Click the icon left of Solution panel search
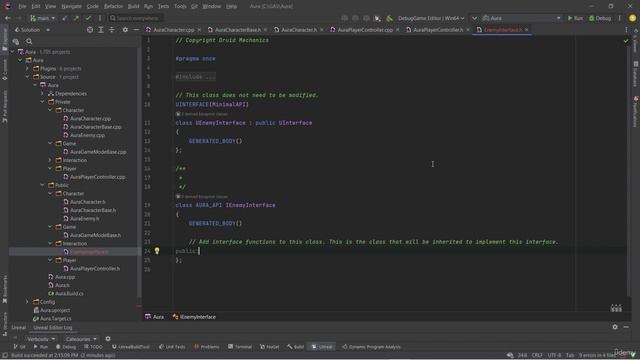This screenshot has height=360, width=640. 16,41
